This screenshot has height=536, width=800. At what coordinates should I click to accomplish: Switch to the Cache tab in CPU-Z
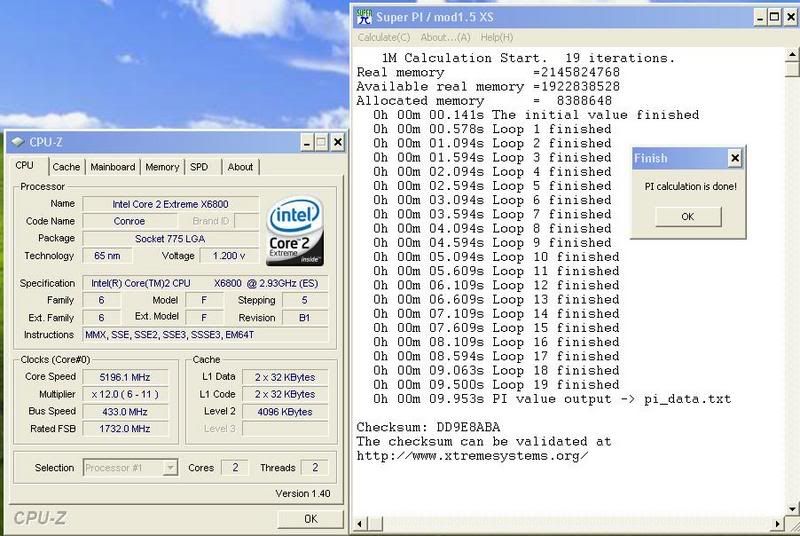coord(66,167)
